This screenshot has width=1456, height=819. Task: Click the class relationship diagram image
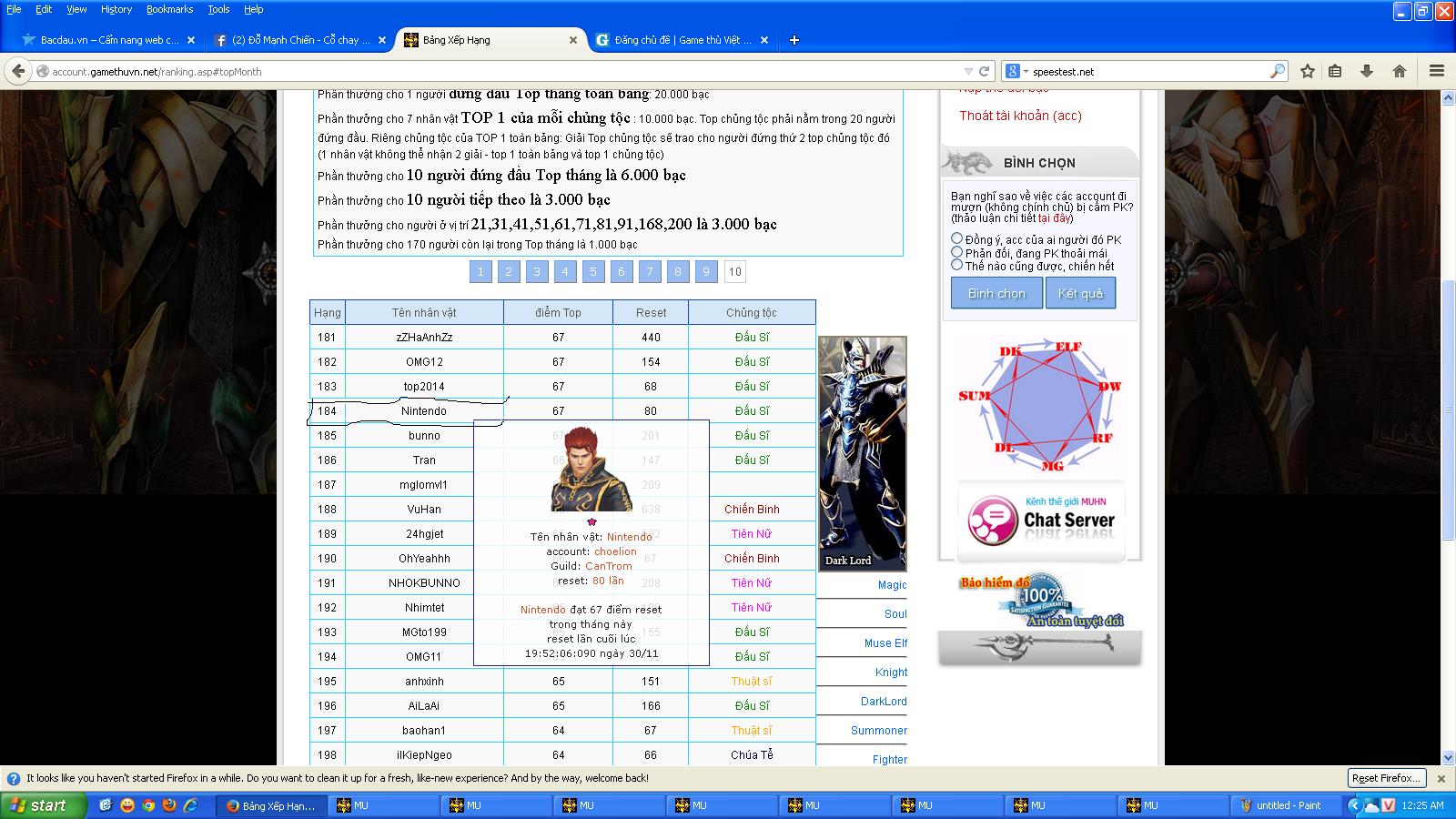tap(1040, 405)
